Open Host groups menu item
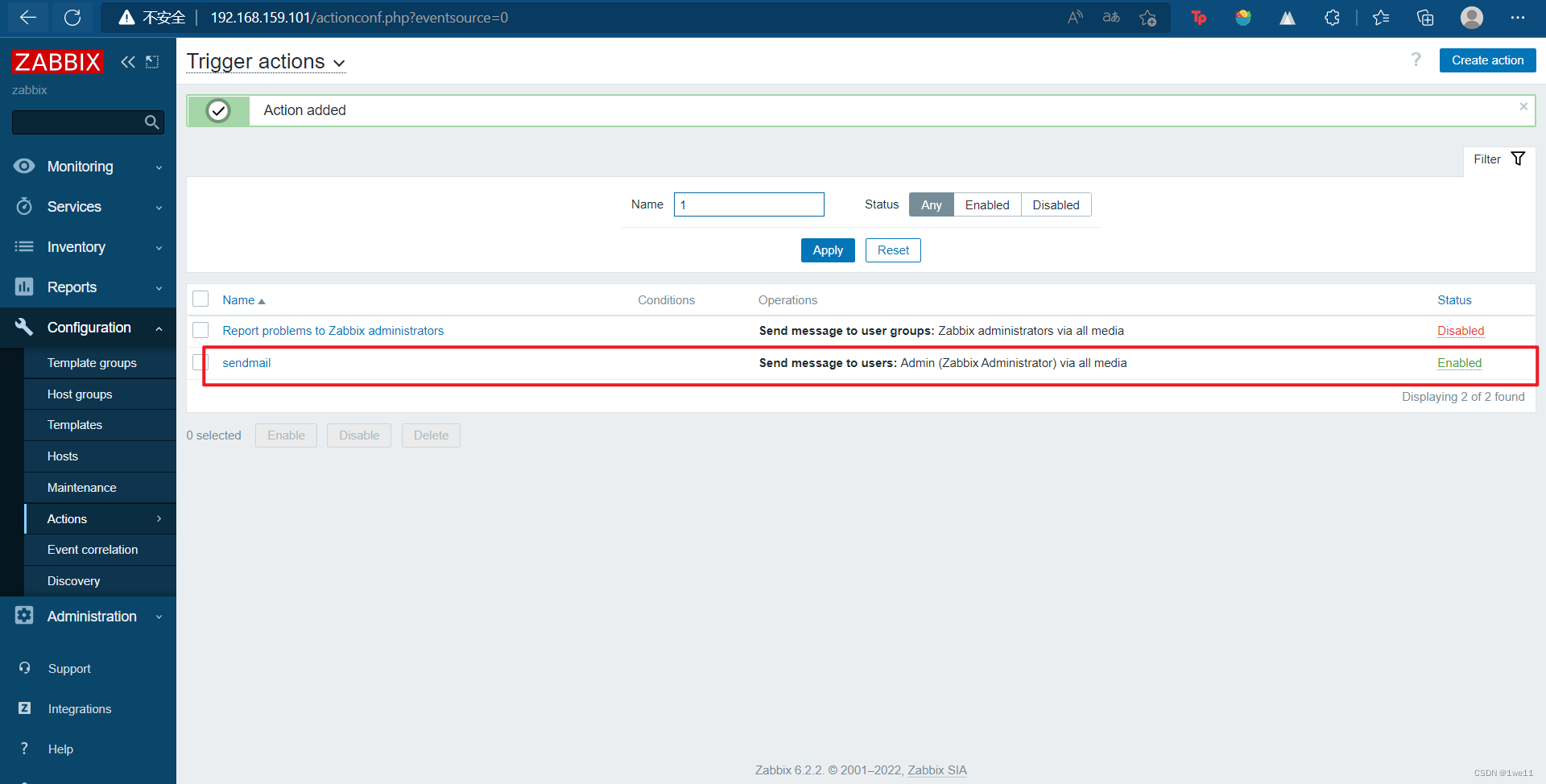The height and width of the screenshot is (784, 1546). 100,394
